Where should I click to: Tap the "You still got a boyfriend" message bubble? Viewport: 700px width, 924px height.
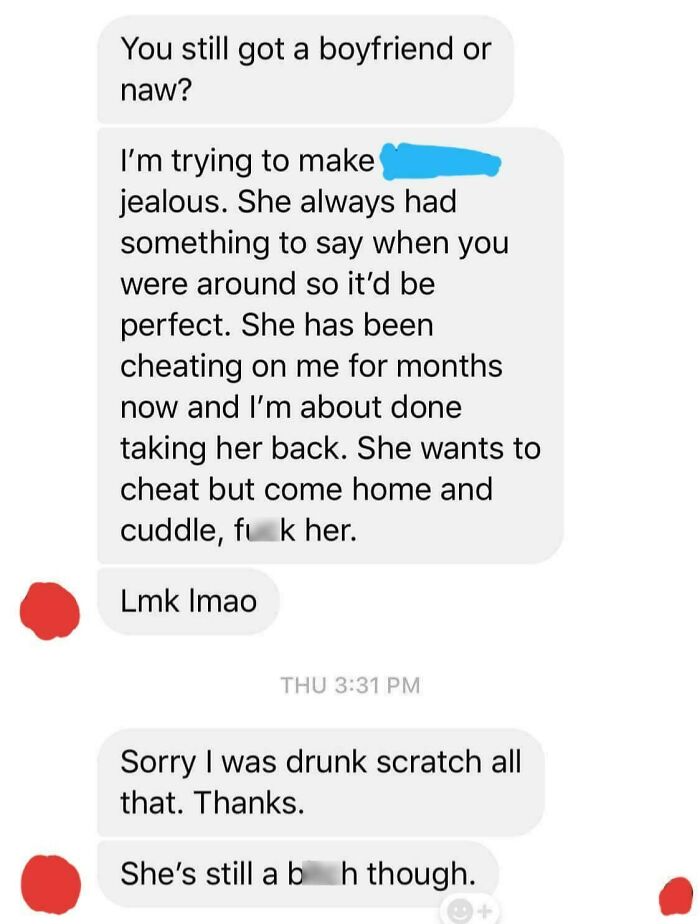point(305,69)
